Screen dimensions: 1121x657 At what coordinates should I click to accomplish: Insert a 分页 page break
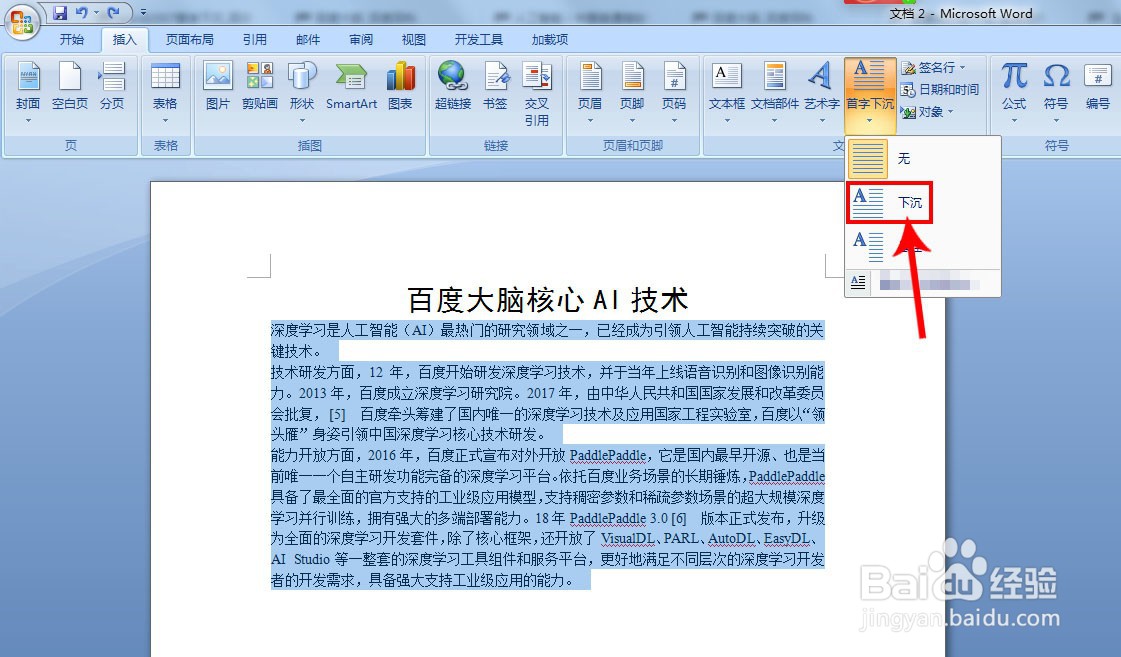tap(112, 86)
